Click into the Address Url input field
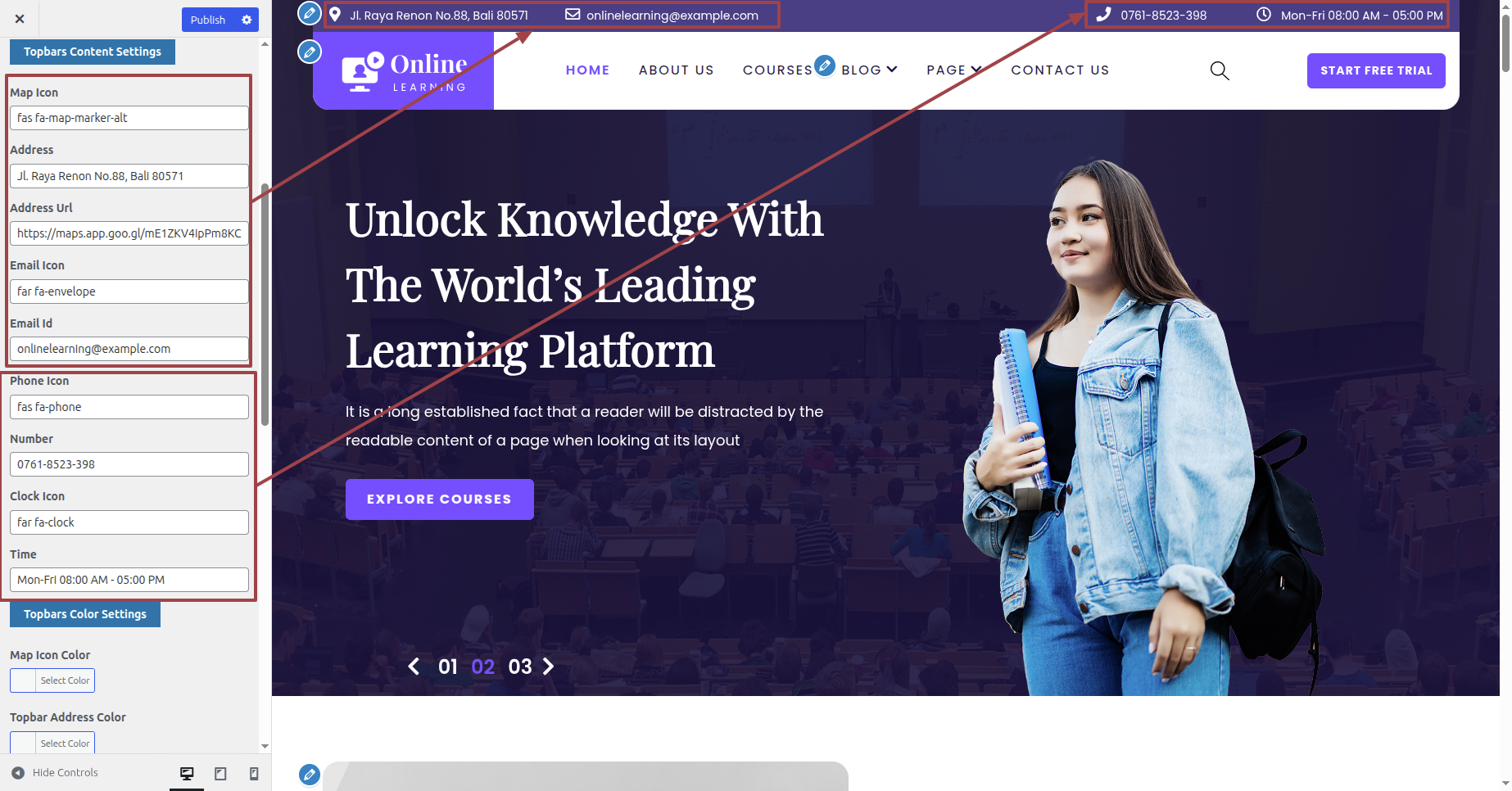This screenshot has width=1512, height=791. pos(129,233)
